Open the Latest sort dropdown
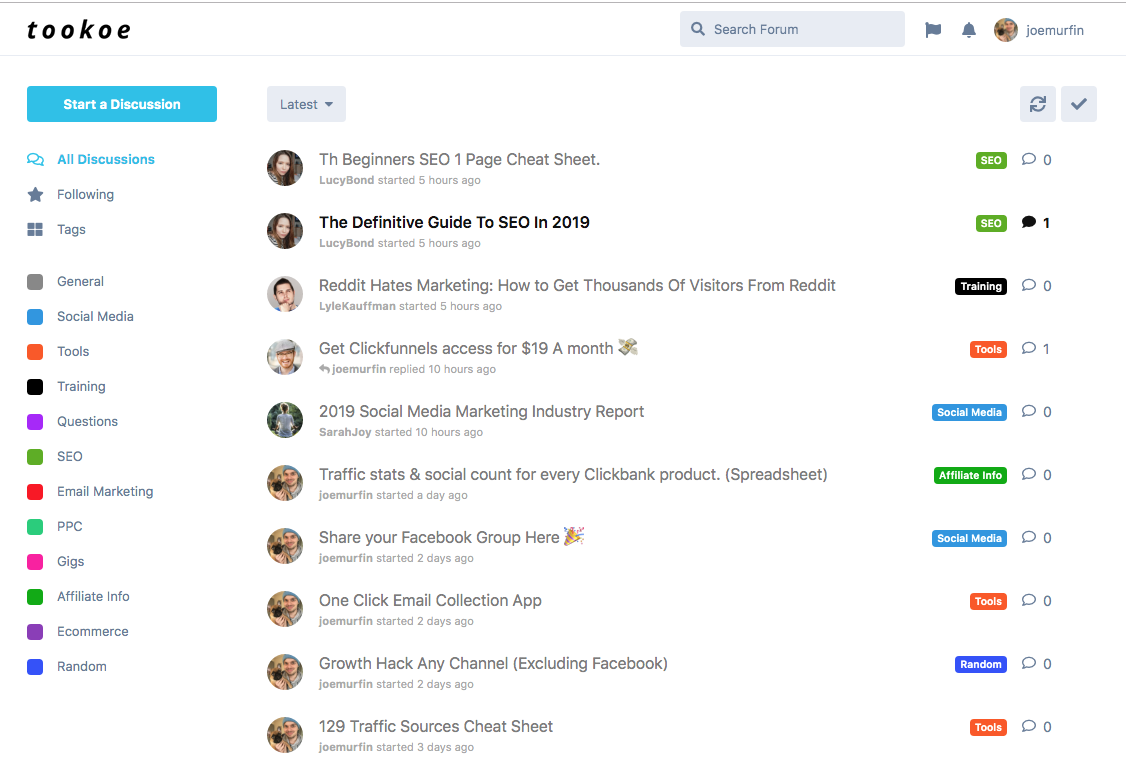 [x=306, y=103]
